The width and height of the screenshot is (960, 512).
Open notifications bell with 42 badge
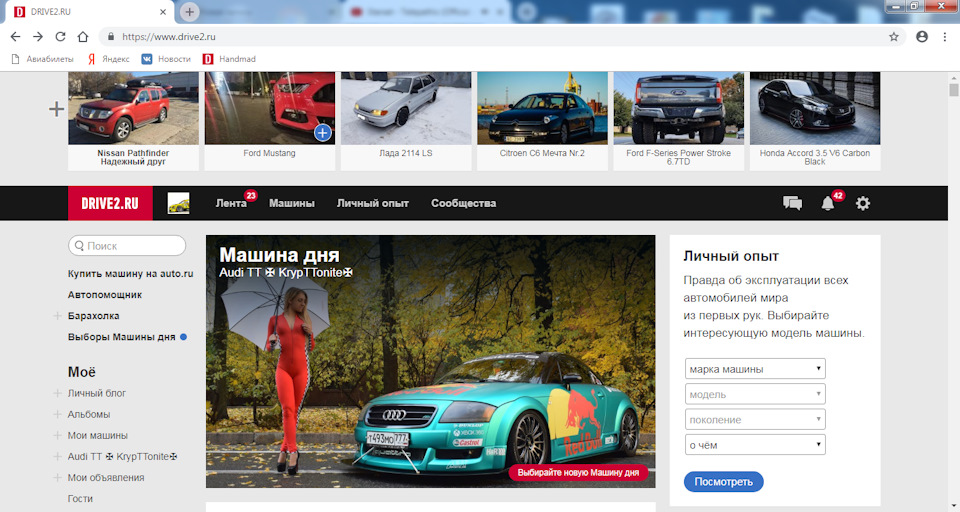pos(828,203)
